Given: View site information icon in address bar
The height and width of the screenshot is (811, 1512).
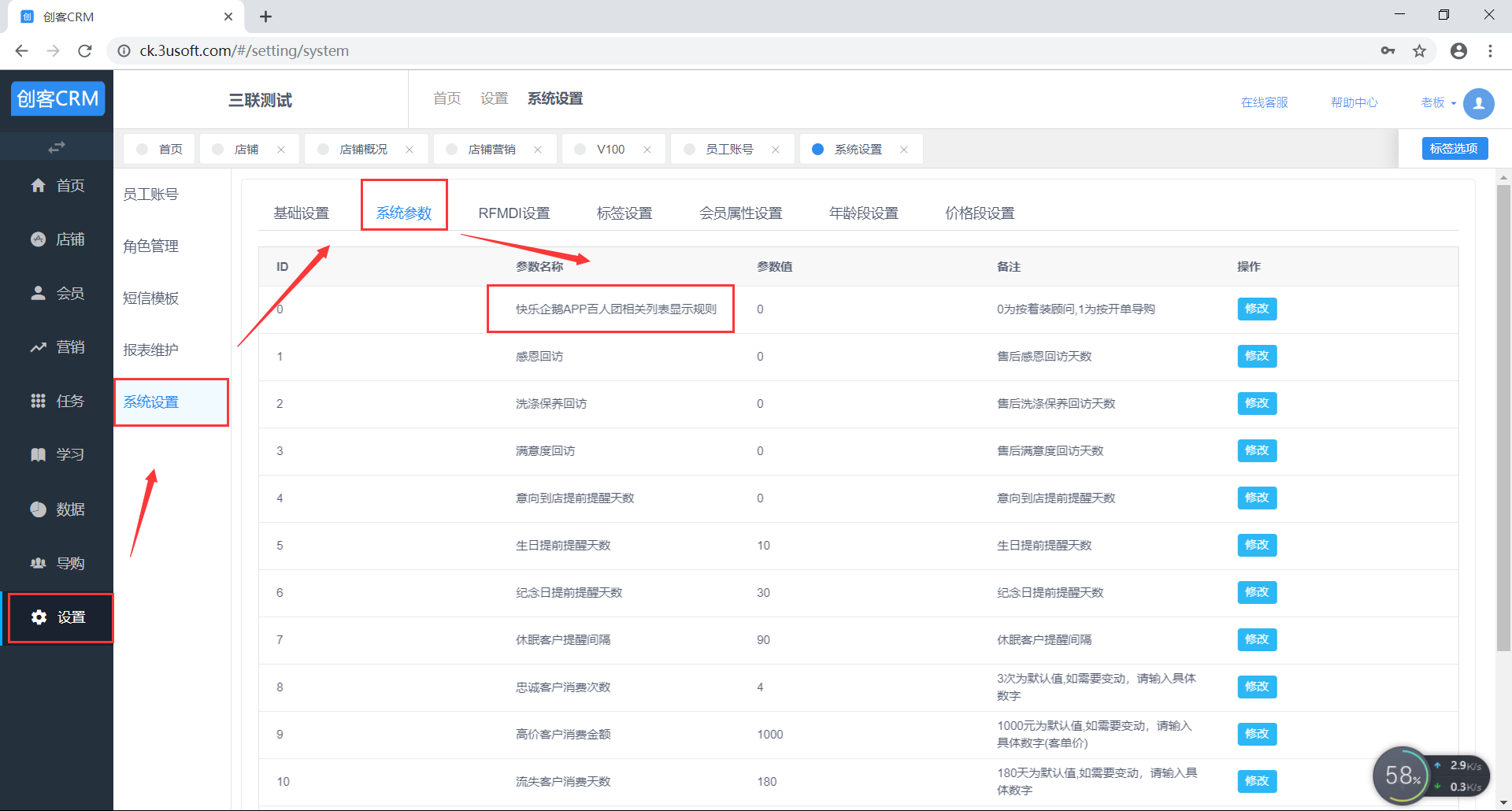Looking at the screenshot, I should (x=124, y=50).
